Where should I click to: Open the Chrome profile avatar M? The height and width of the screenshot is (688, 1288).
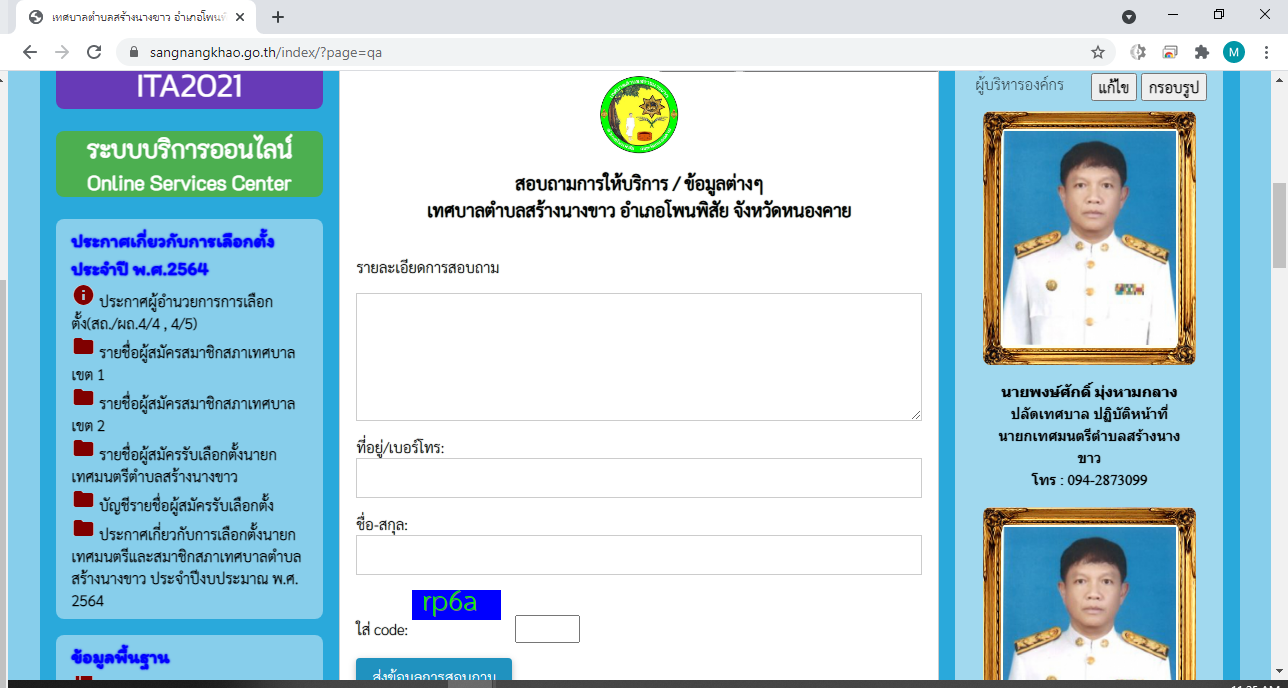click(x=1234, y=52)
